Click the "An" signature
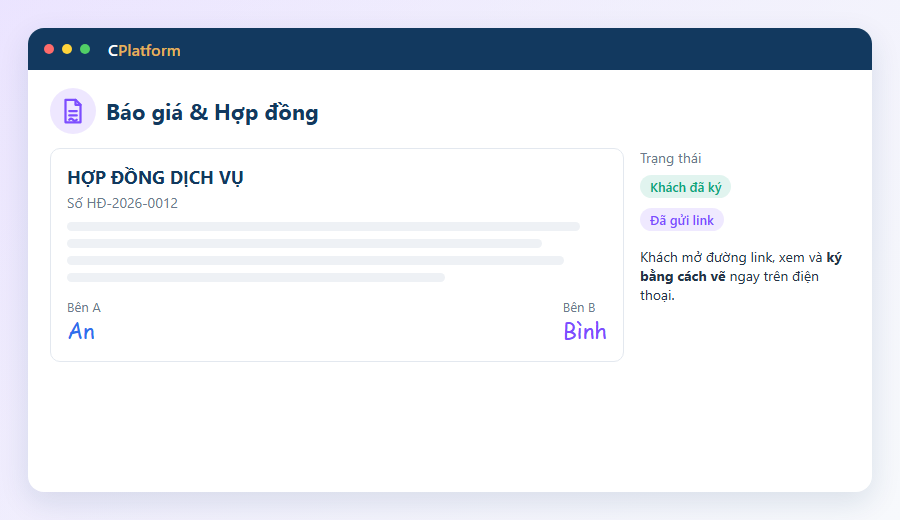This screenshot has height=520, width=900. point(82,331)
